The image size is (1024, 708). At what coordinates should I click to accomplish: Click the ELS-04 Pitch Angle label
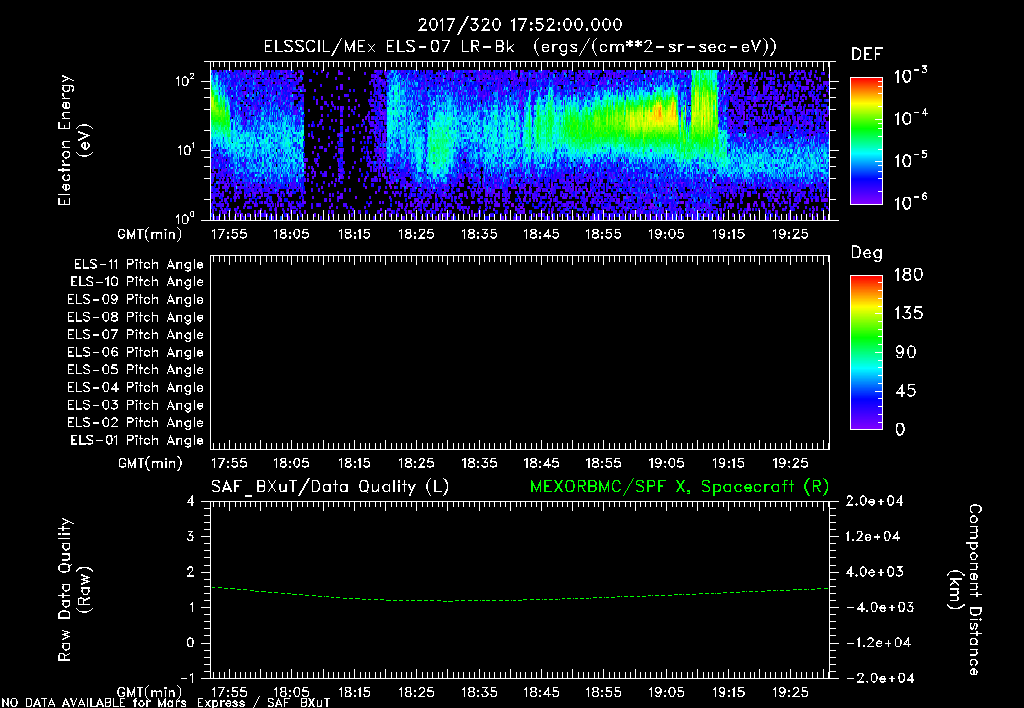click(136, 387)
